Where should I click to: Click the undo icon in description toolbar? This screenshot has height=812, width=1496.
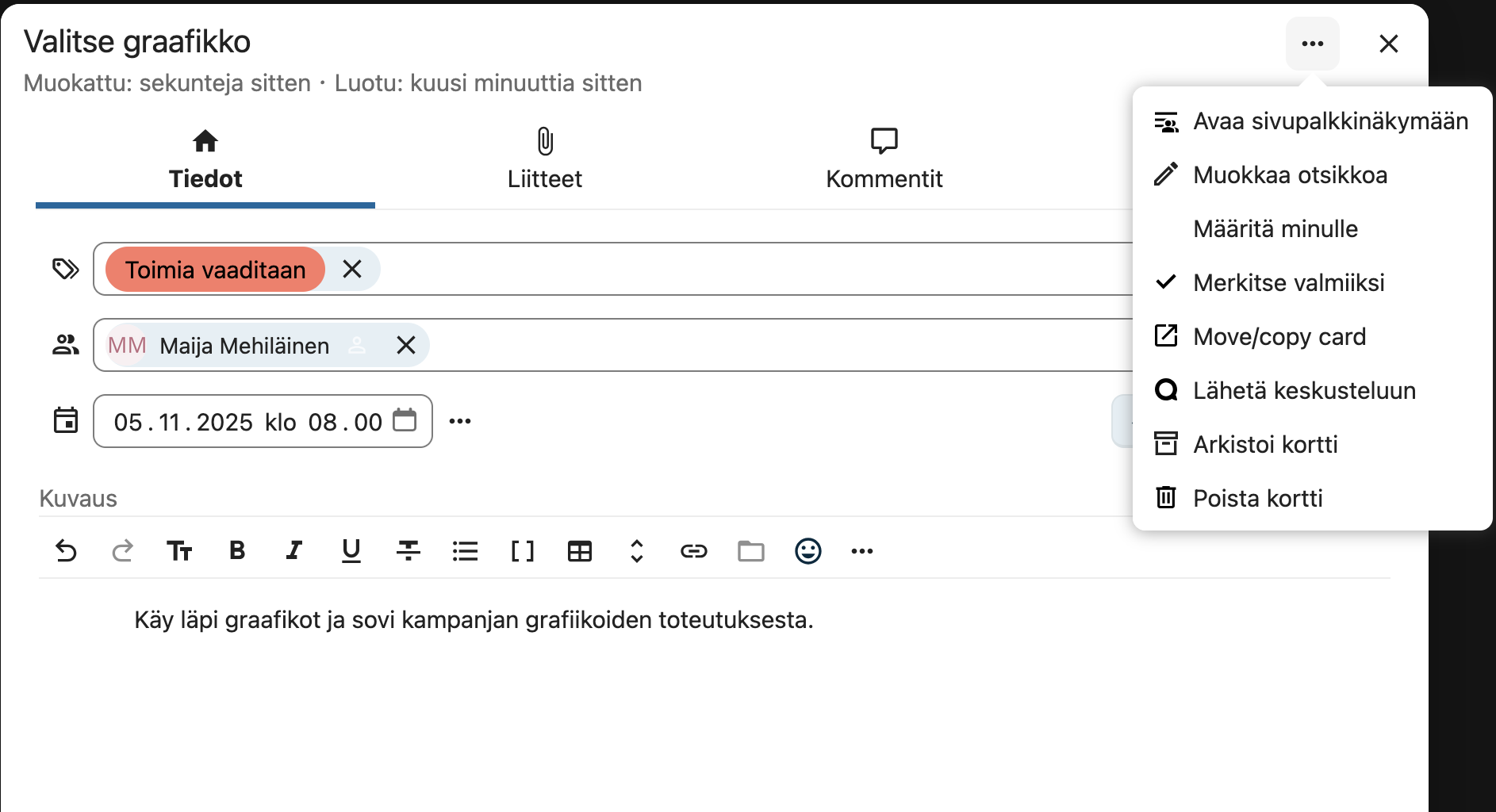pyautogui.click(x=66, y=551)
